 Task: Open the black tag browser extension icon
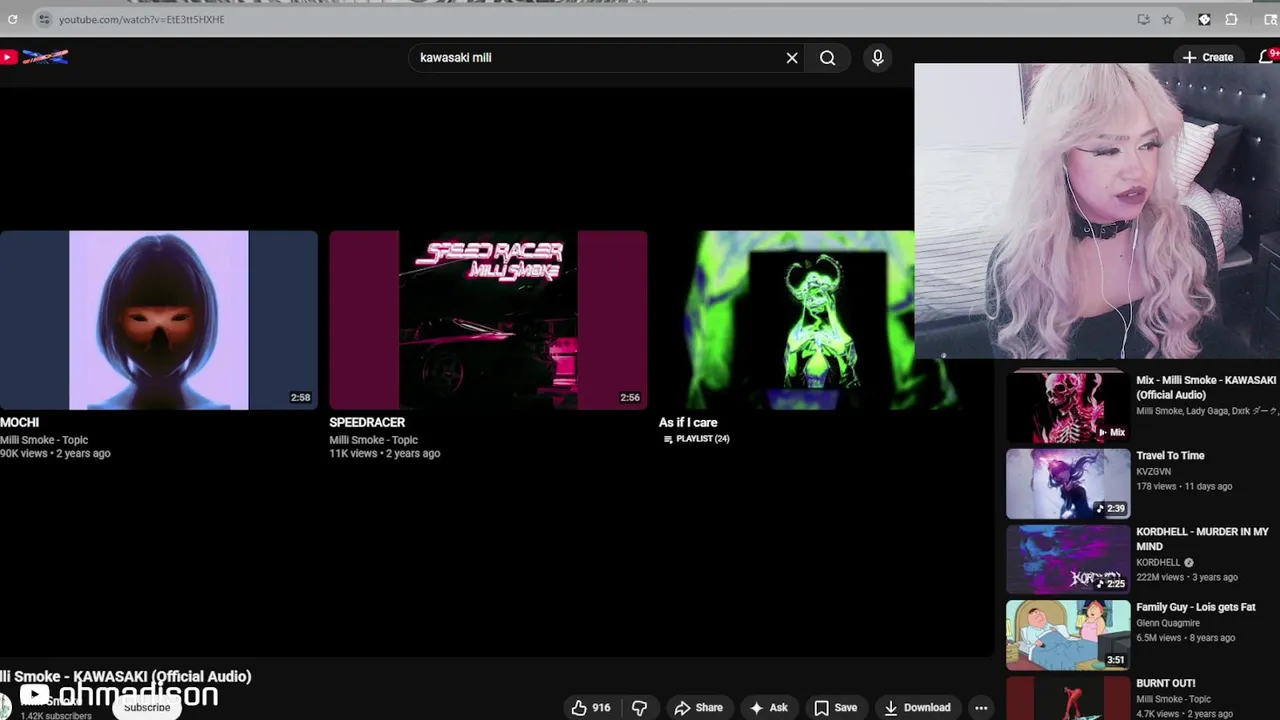point(1204,19)
